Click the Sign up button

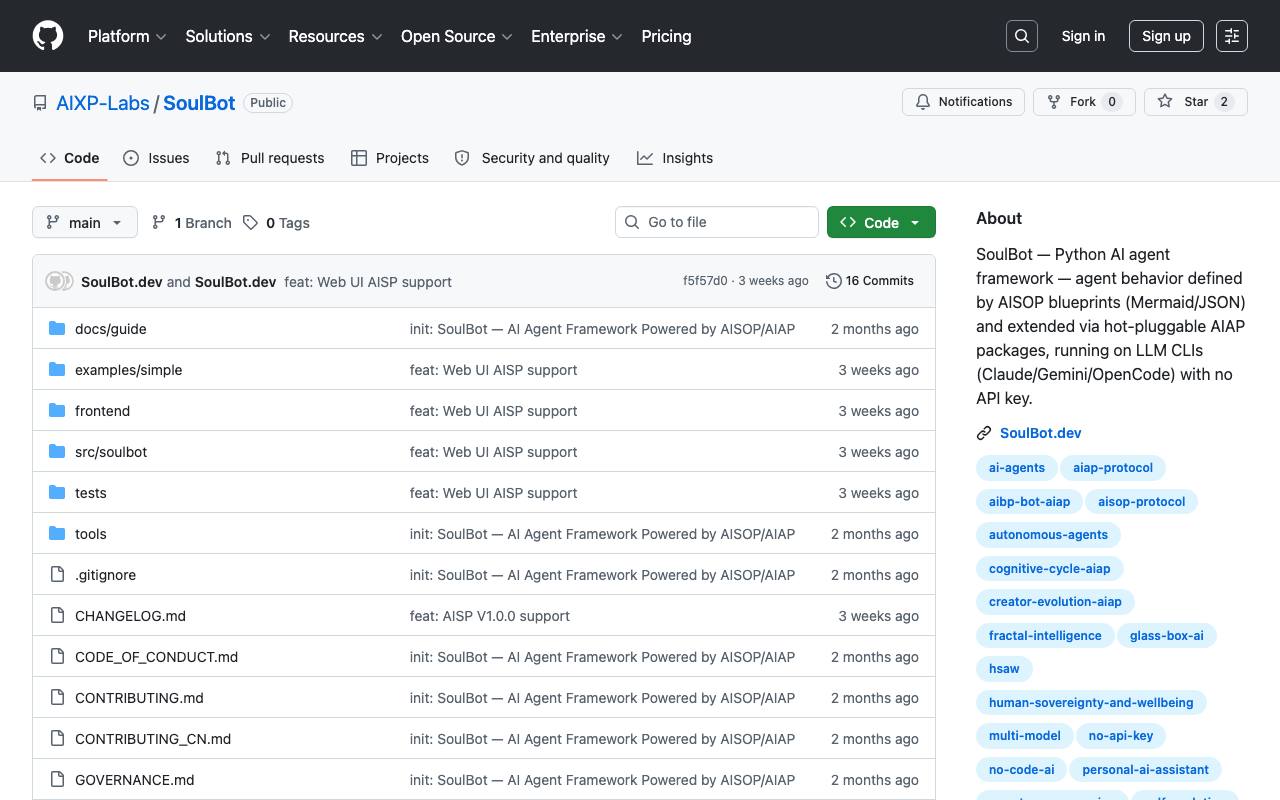tap(1166, 36)
